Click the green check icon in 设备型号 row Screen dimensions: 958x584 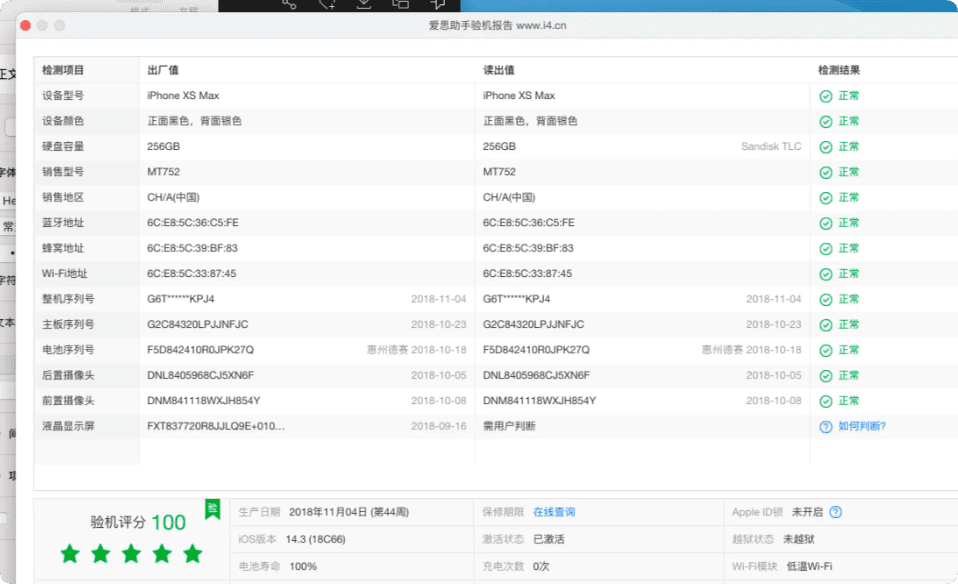click(825, 96)
